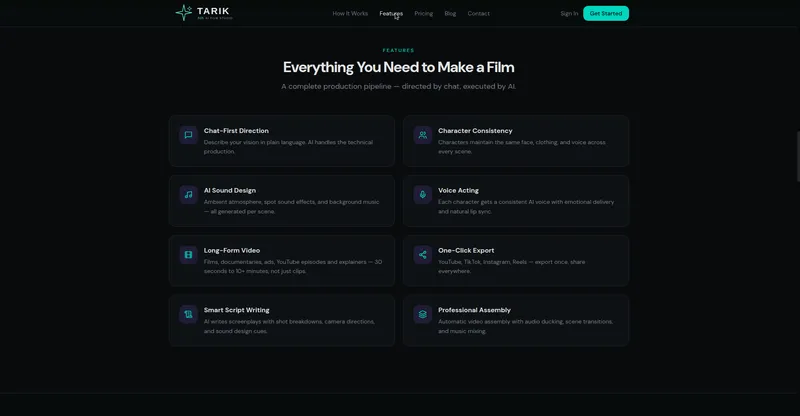Viewport: 800px width, 416px height.
Task: Click the Professional Assembly layers icon
Action: pyautogui.click(x=422, y=314)
